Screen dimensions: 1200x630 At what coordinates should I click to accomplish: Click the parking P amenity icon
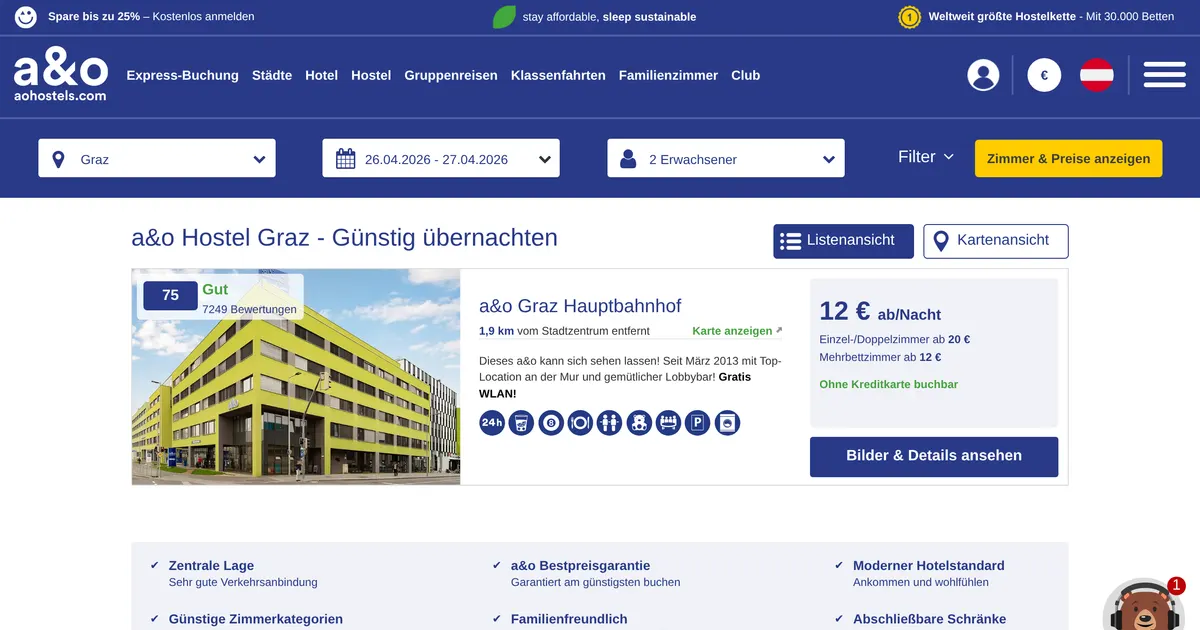click(697, 423)
